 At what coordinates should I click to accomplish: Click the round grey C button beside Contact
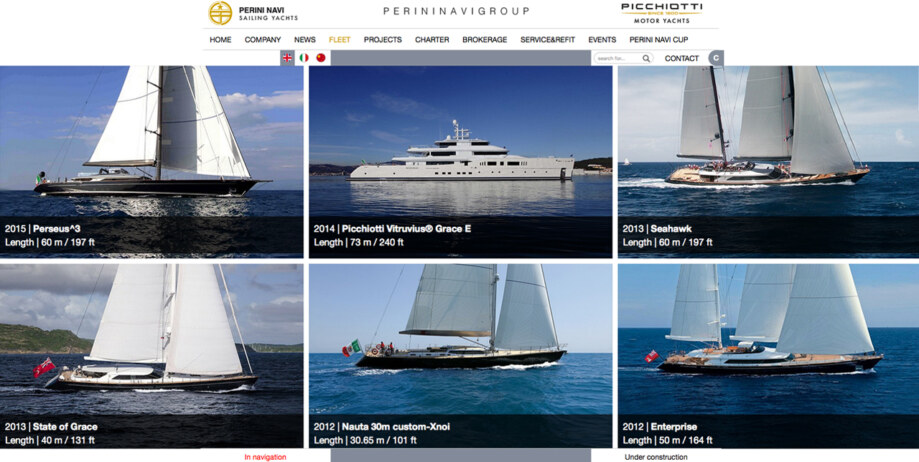[x=716, y=58]
